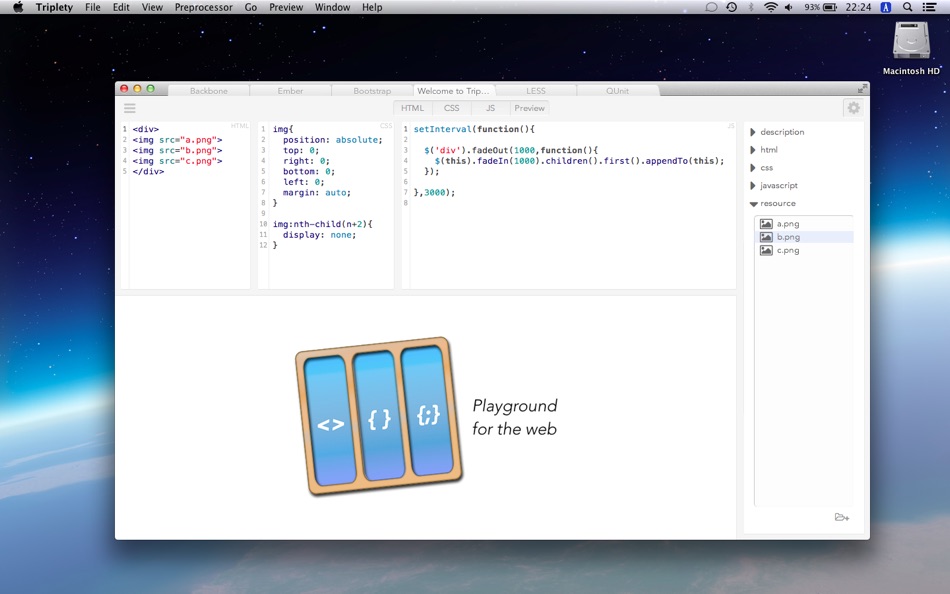Viewport: 950px width, 594px height.
Task: Click the a.png image file icon
Action: tap(766, 224)
